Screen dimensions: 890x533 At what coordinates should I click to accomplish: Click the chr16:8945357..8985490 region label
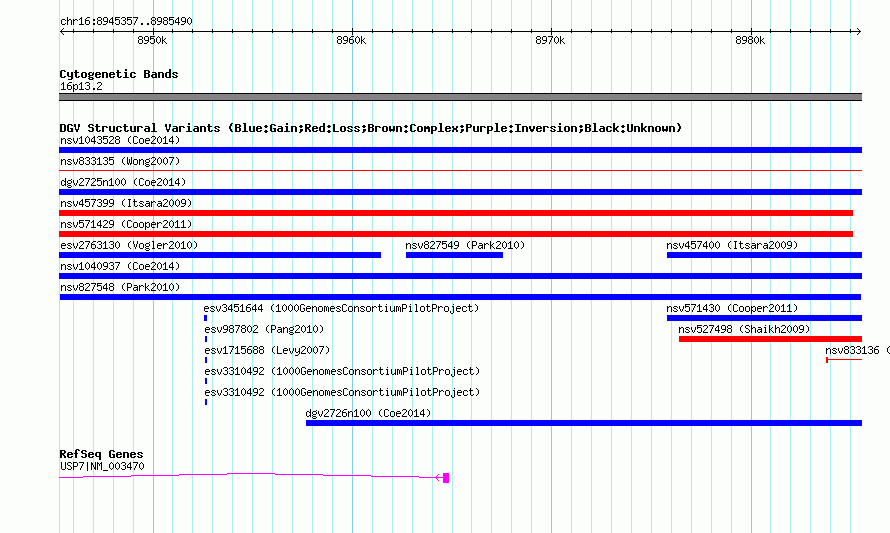point(126,22)
